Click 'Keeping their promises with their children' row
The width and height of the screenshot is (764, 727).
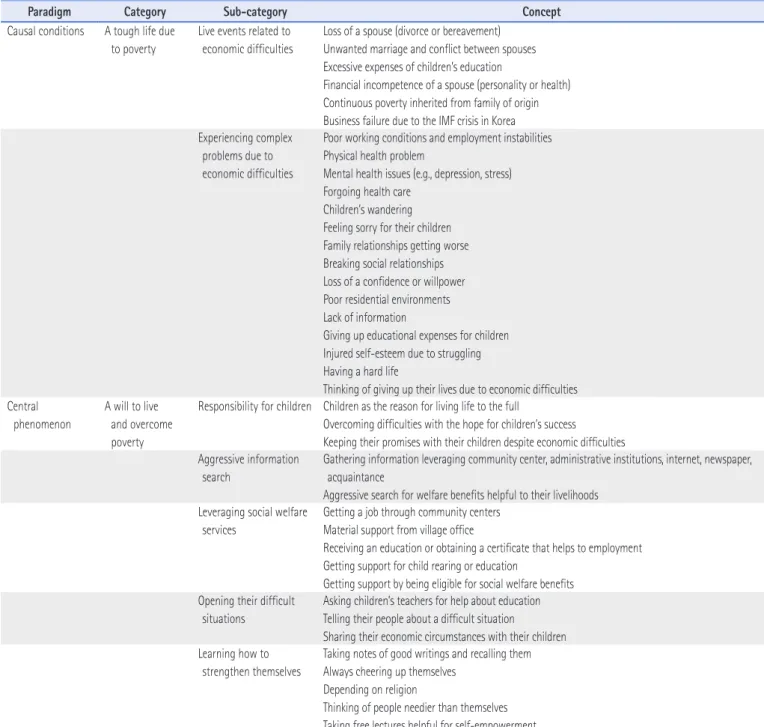pyautogui.click(x=474, y=442)
